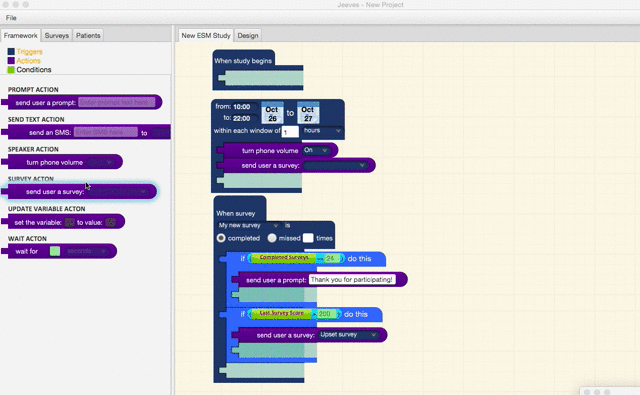
Task: Open the My new survey dropdown
Action: coord(248,225)
